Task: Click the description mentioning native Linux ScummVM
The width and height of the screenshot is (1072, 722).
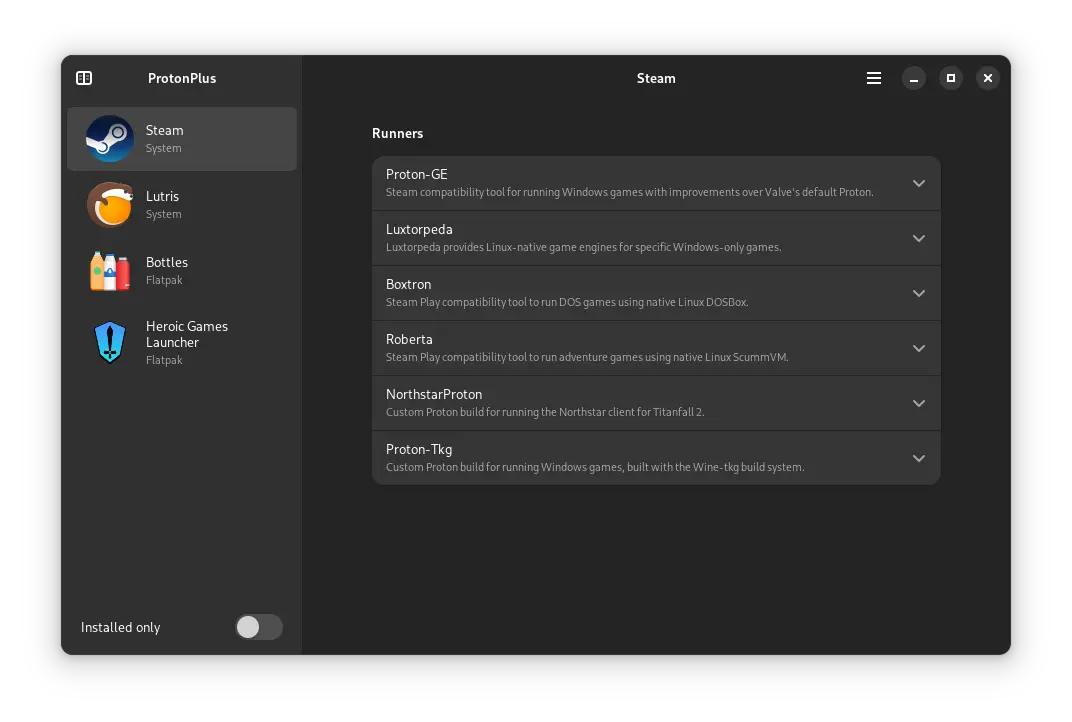Action: pos(587,357)
